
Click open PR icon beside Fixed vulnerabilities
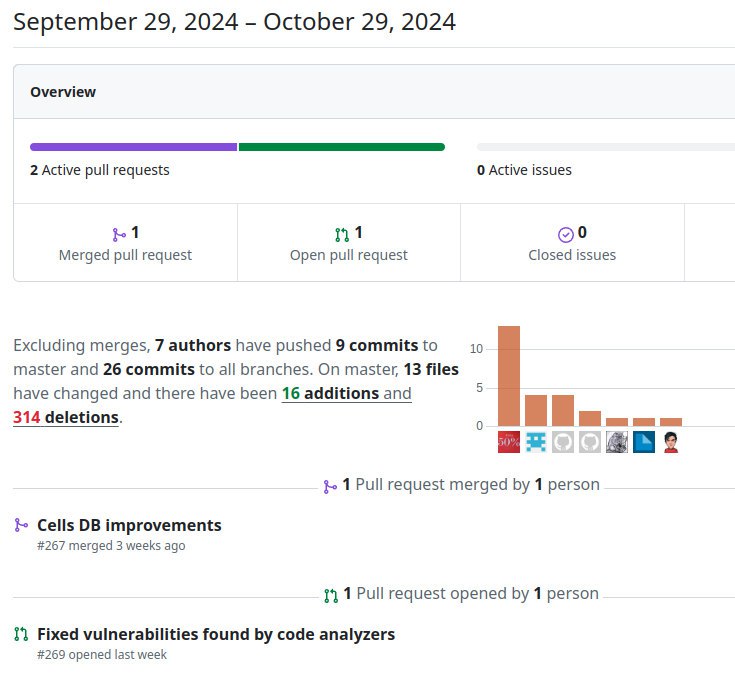pyautogui.click(x=21, y=634)
